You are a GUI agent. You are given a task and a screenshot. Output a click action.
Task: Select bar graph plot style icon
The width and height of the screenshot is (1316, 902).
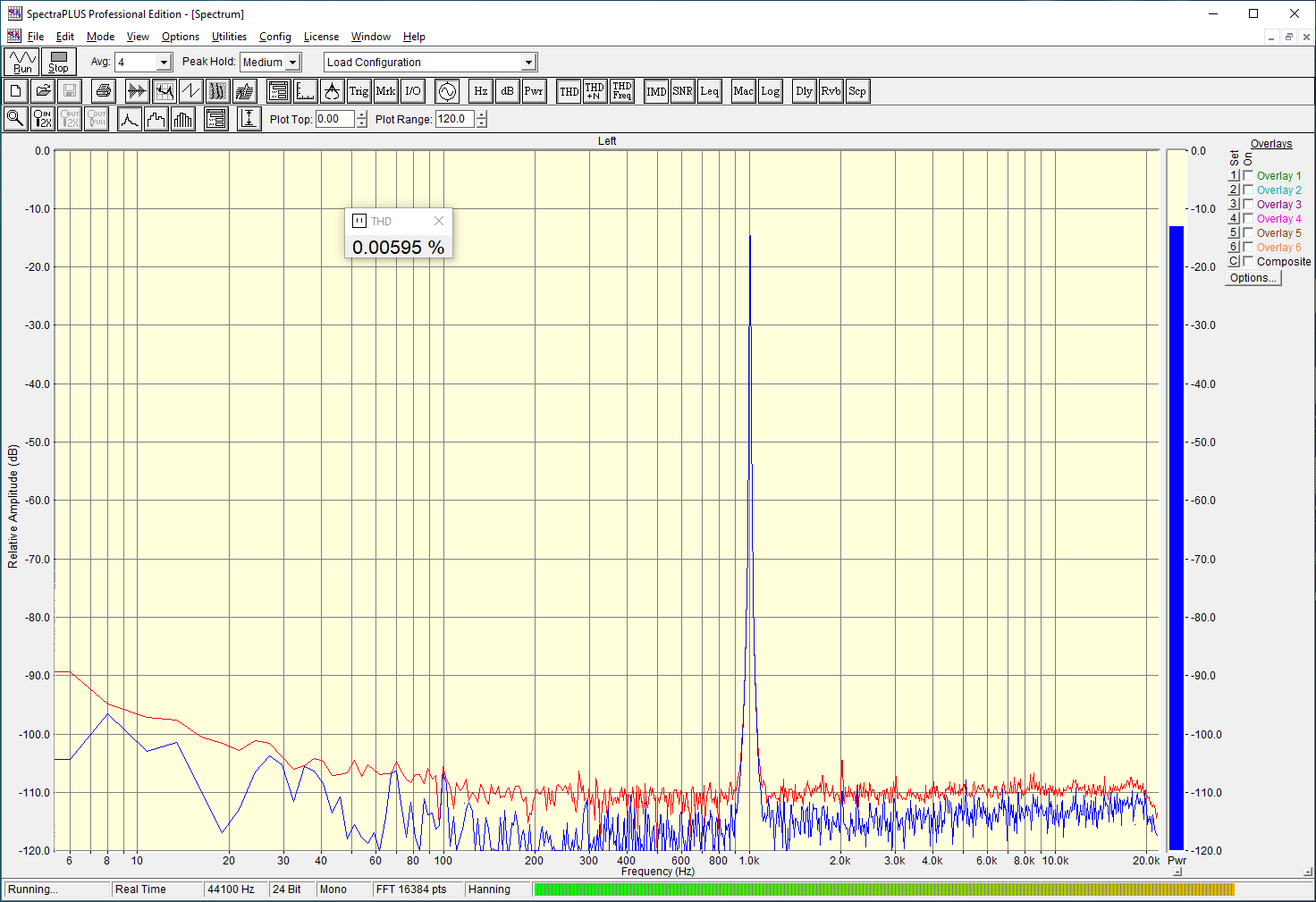[183, 119]
